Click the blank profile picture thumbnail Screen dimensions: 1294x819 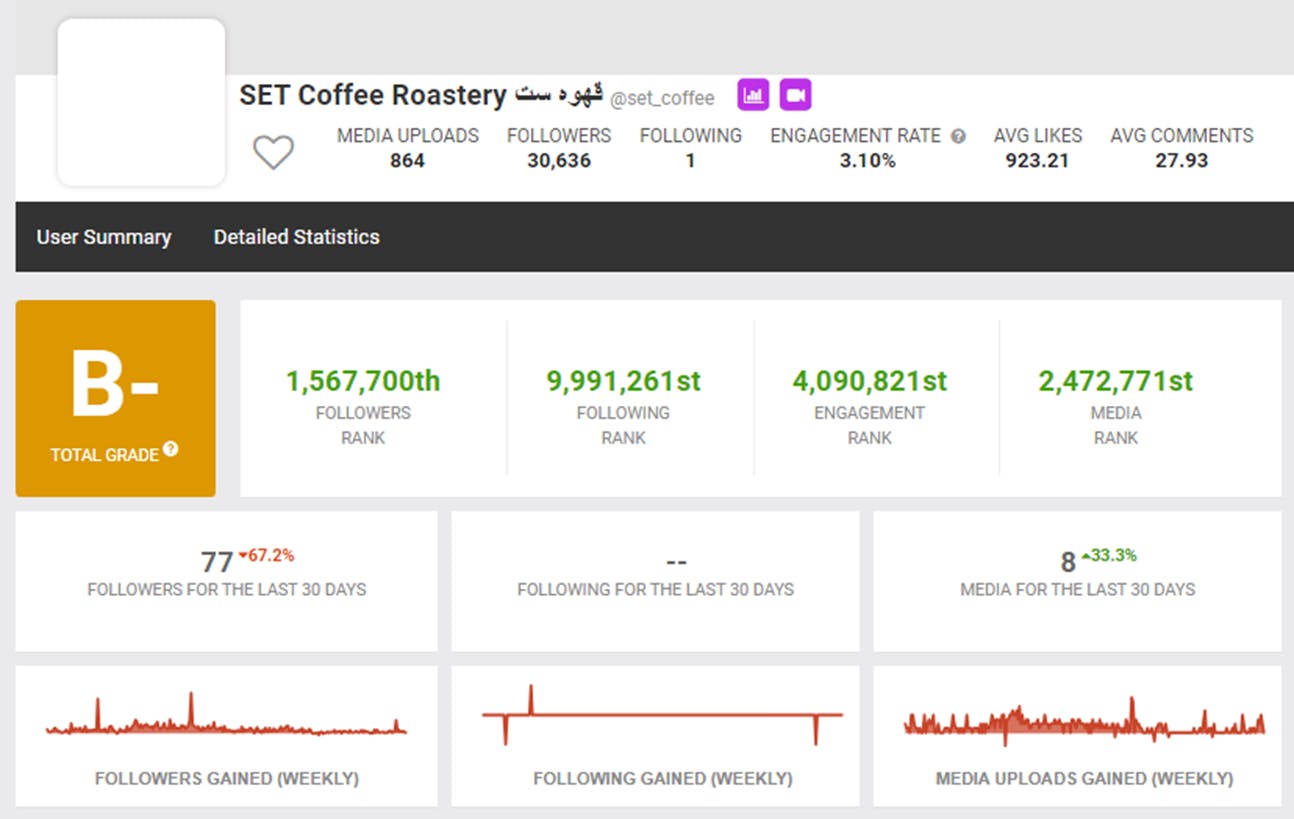tap(141, 102)
